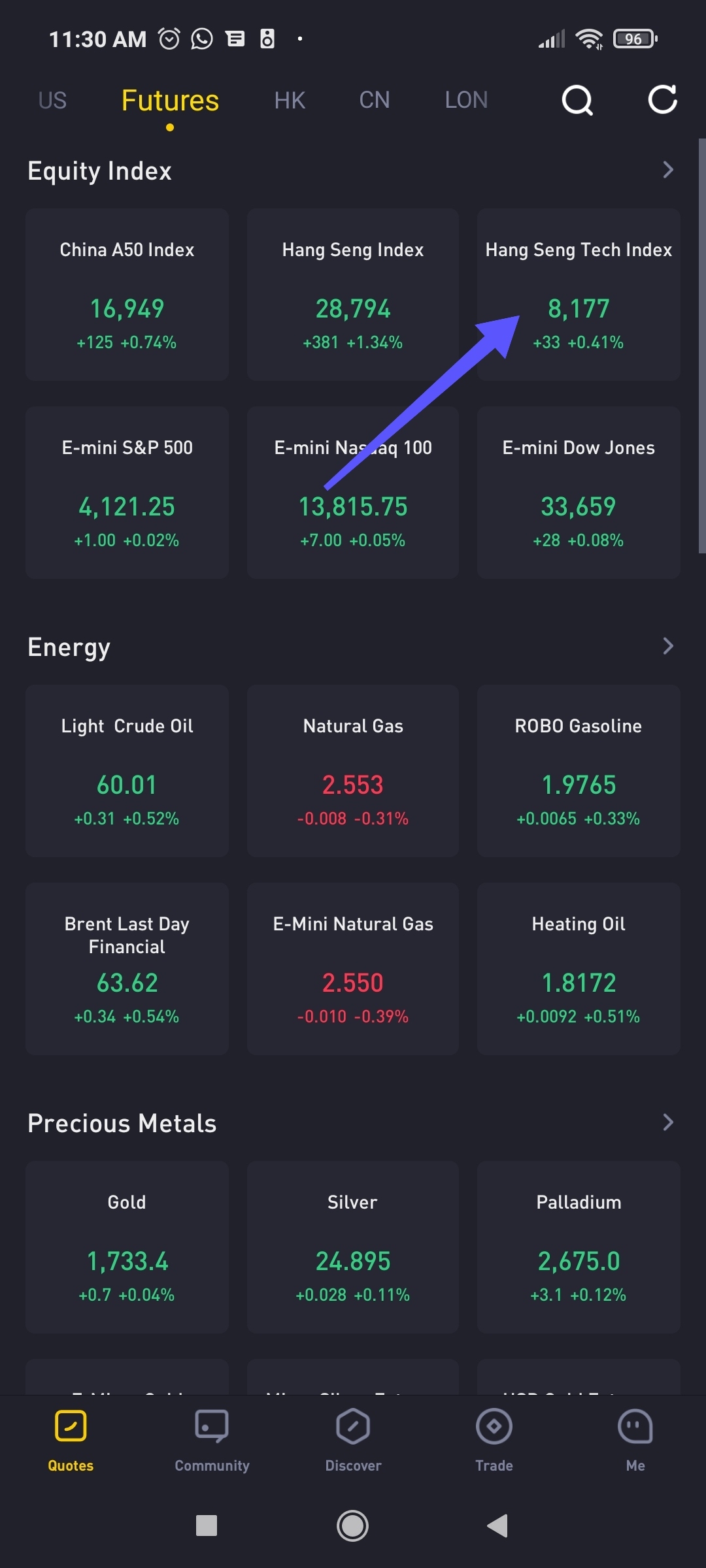Viewport: 706px width, 1568px height.
Task: Switch to the US market tab
Action: (x=52, y=100)
